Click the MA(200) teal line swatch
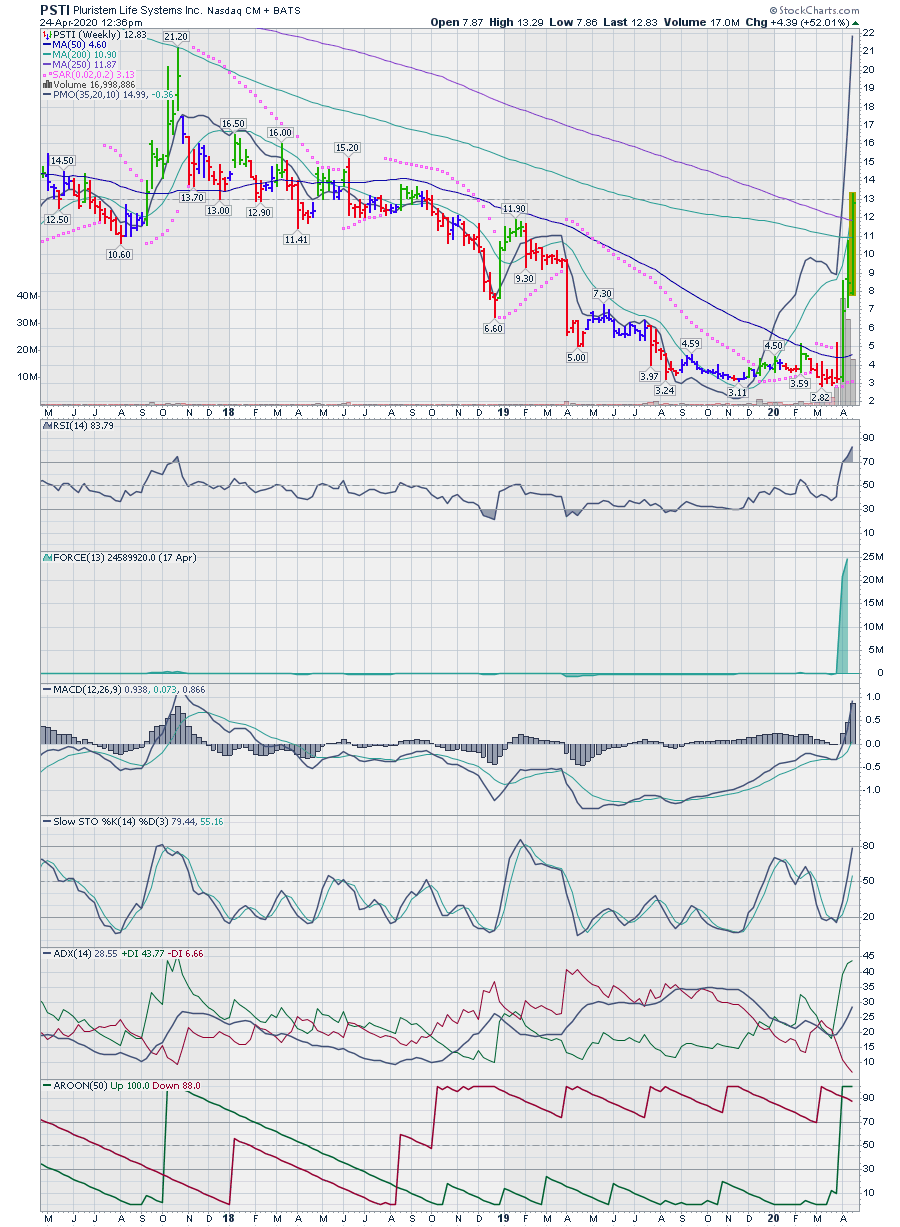The width and height of the screenshot is (900, 1227). (x=45, y=55)
